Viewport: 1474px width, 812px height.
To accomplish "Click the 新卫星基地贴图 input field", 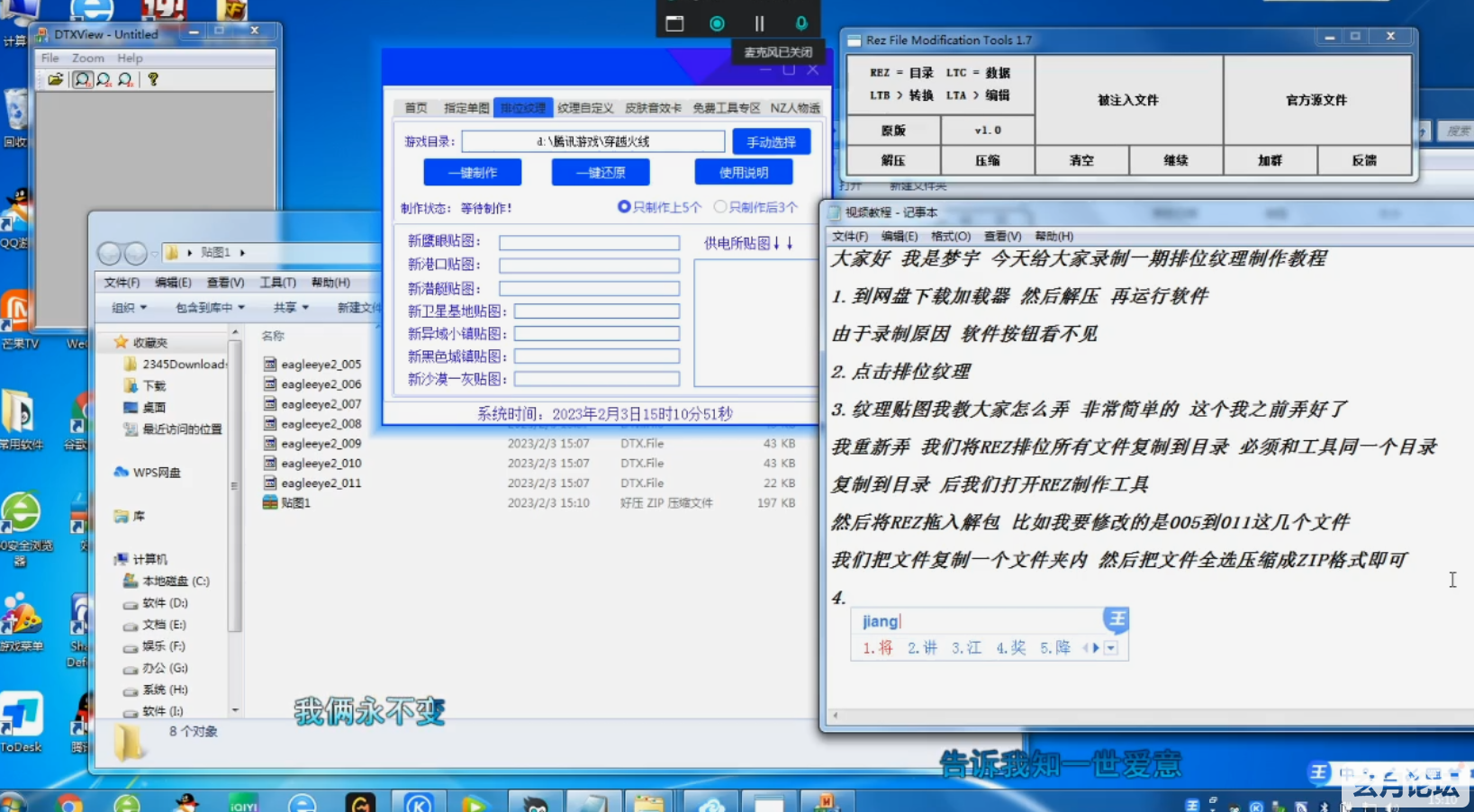I will click(x=596, y=311).
